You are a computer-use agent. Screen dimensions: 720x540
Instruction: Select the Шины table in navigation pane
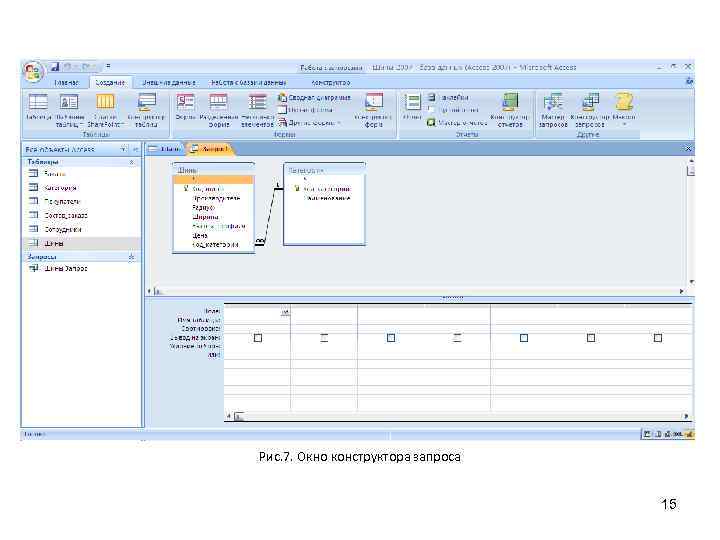pyautogui.click(x=54, y=243)
